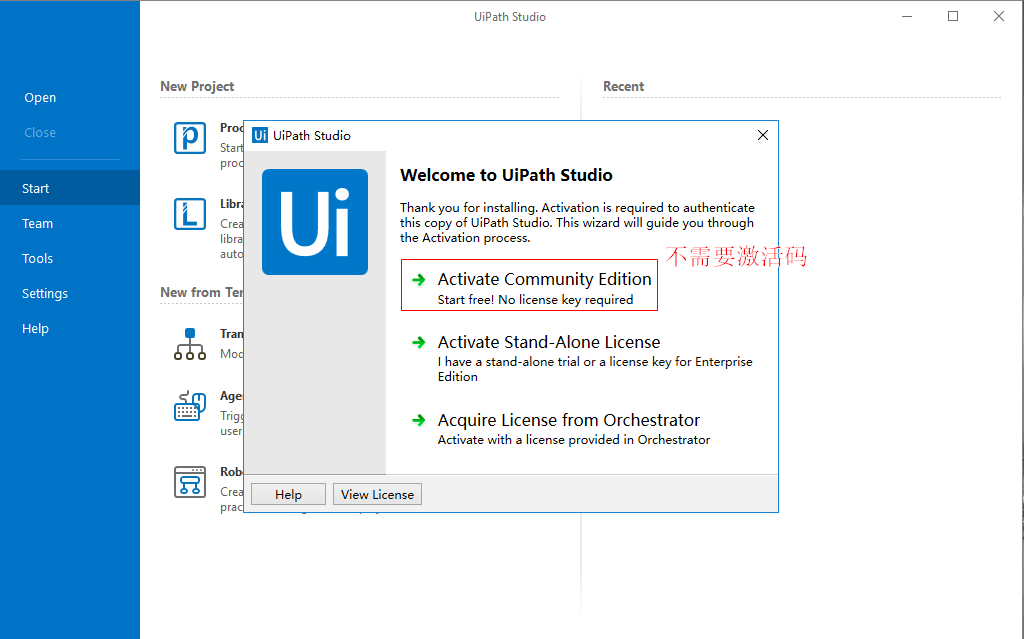
Task: Click green arrow beside Acquire License from Orchestrator
Action: (x=419, y=420)
